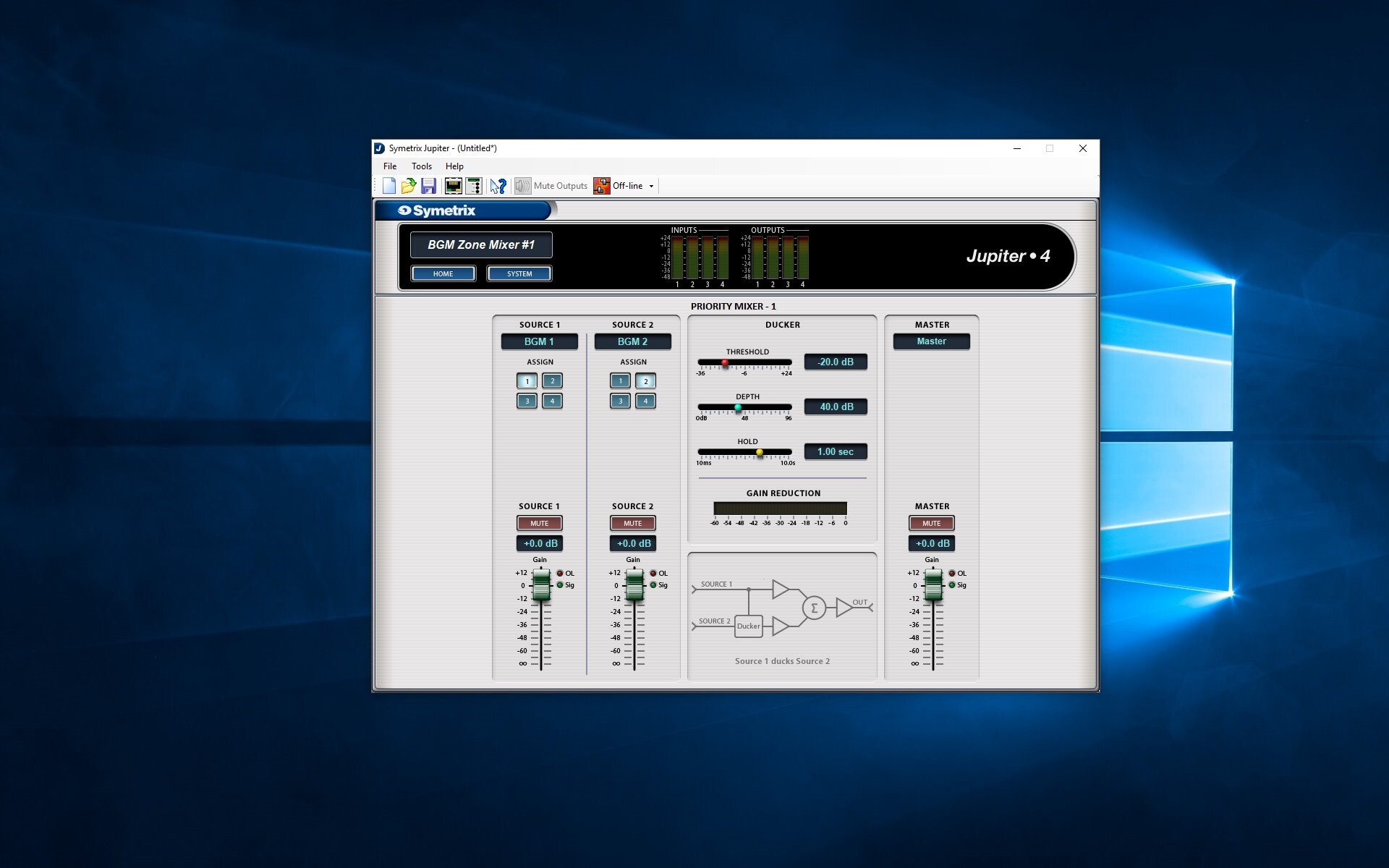This screenshot has width=1389, height=868.
Task: Click the Save floppy disk icon
Action: tap(428, 186)
